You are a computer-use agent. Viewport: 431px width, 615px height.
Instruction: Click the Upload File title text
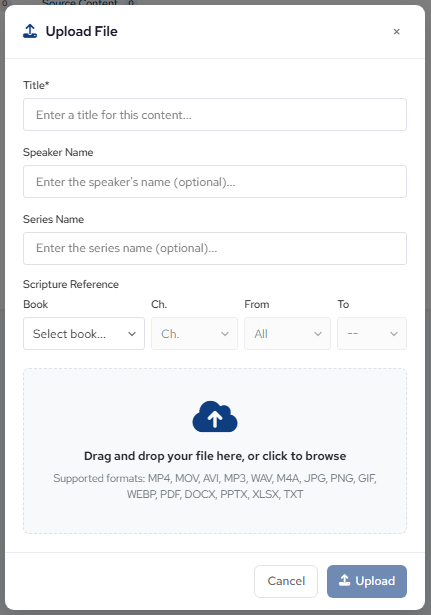(x=82, y=31)
